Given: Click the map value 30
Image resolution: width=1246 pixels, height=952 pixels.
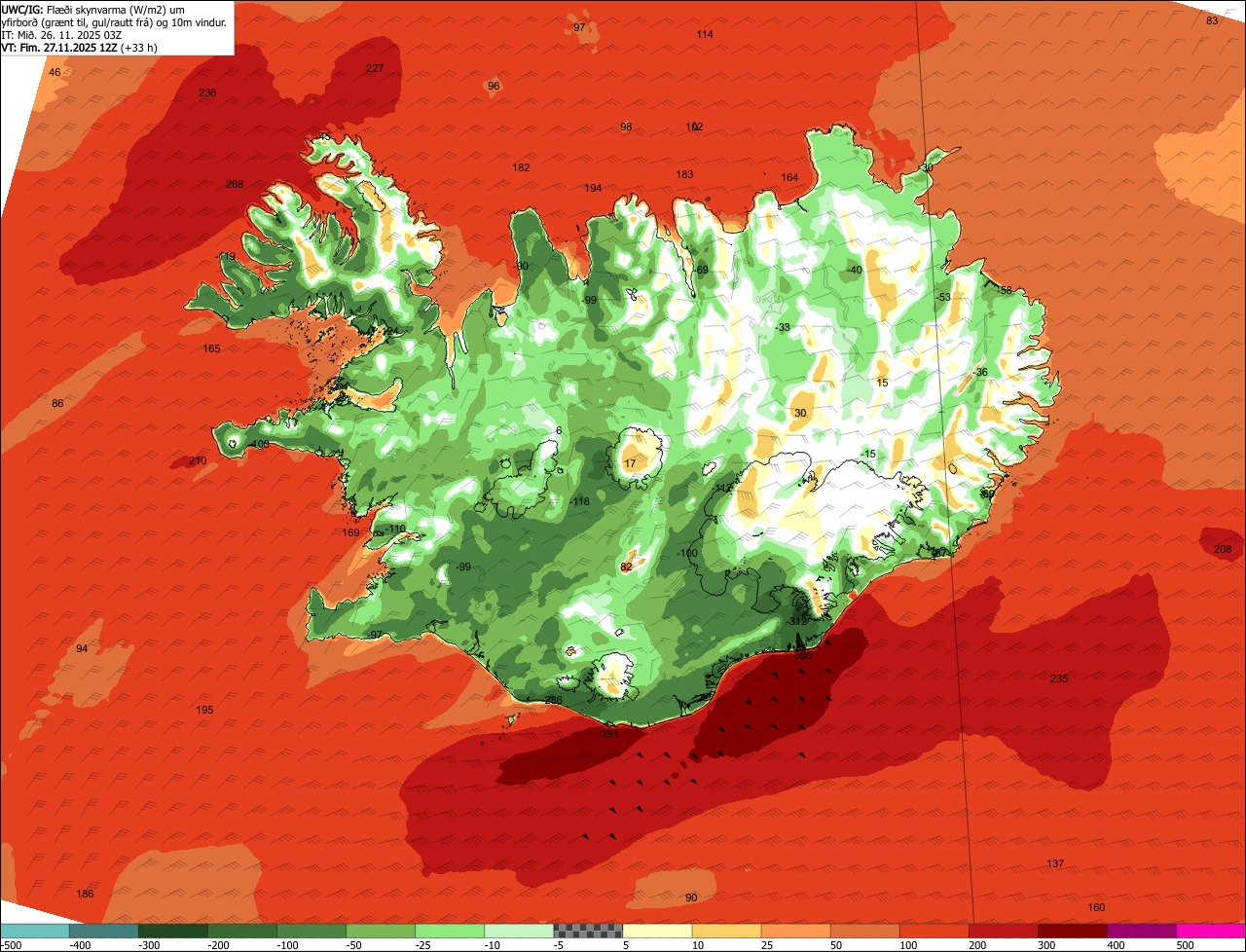Looking at the screenshot, I should click(x=800, y=413).
